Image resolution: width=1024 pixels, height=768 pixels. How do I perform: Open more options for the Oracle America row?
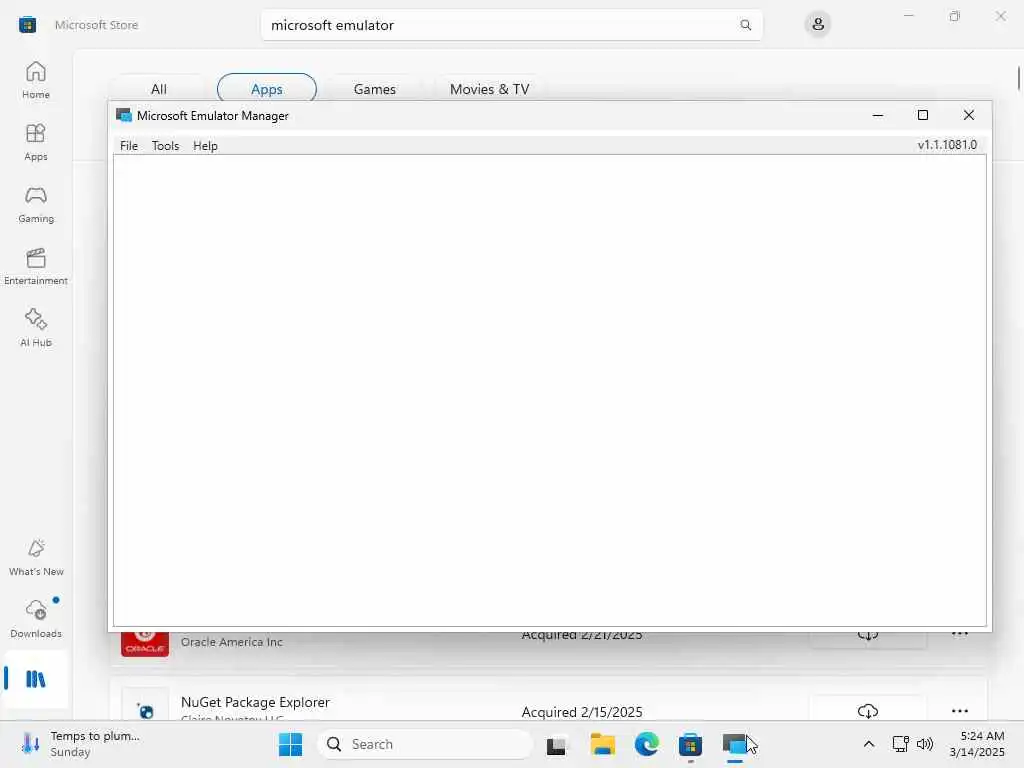pos(959,634)
